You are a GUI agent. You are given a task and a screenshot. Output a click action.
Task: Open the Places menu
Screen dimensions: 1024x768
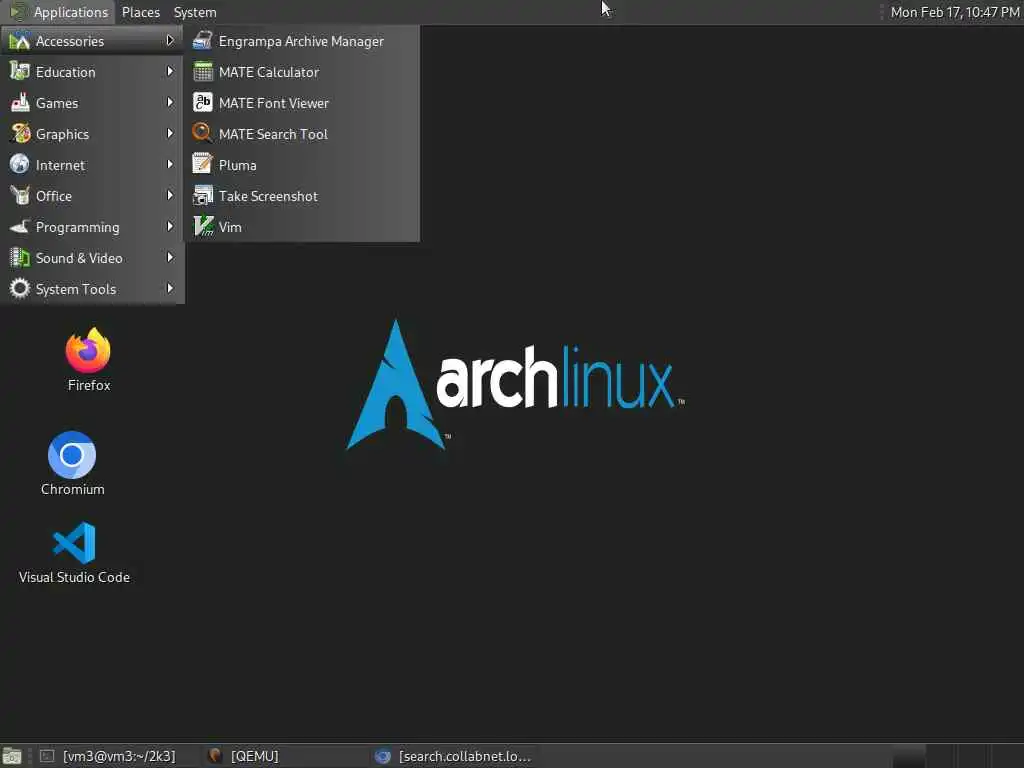[140, 12]
